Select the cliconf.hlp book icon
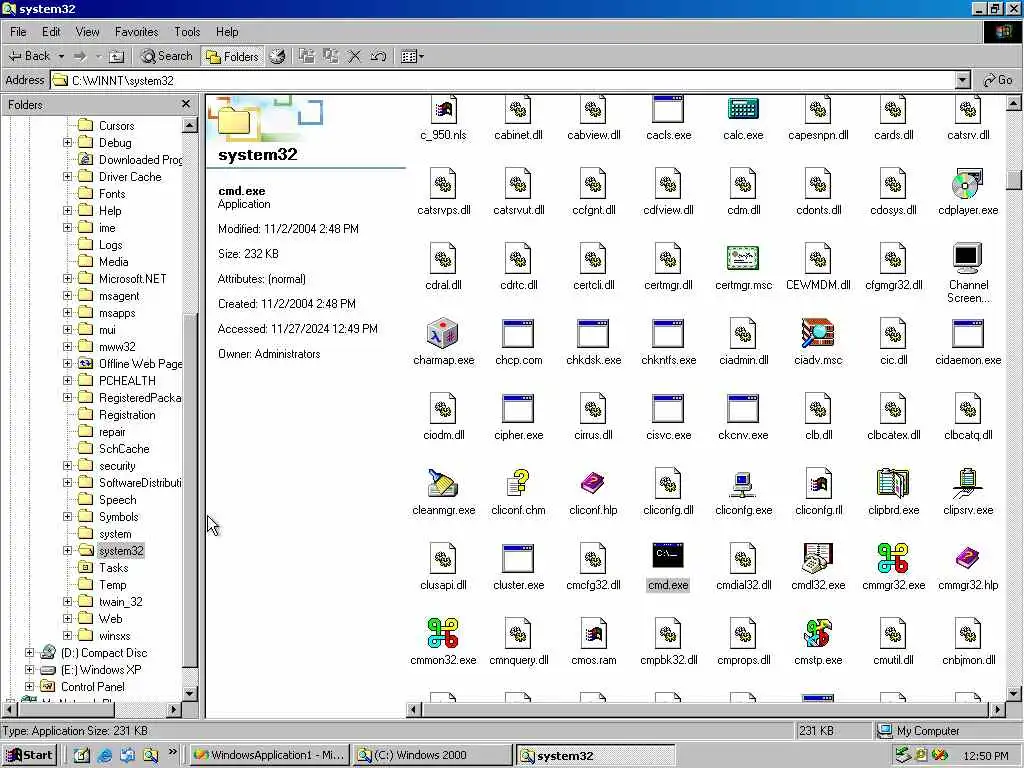Screen dimensions: 1024x768 tap(593, 483)
